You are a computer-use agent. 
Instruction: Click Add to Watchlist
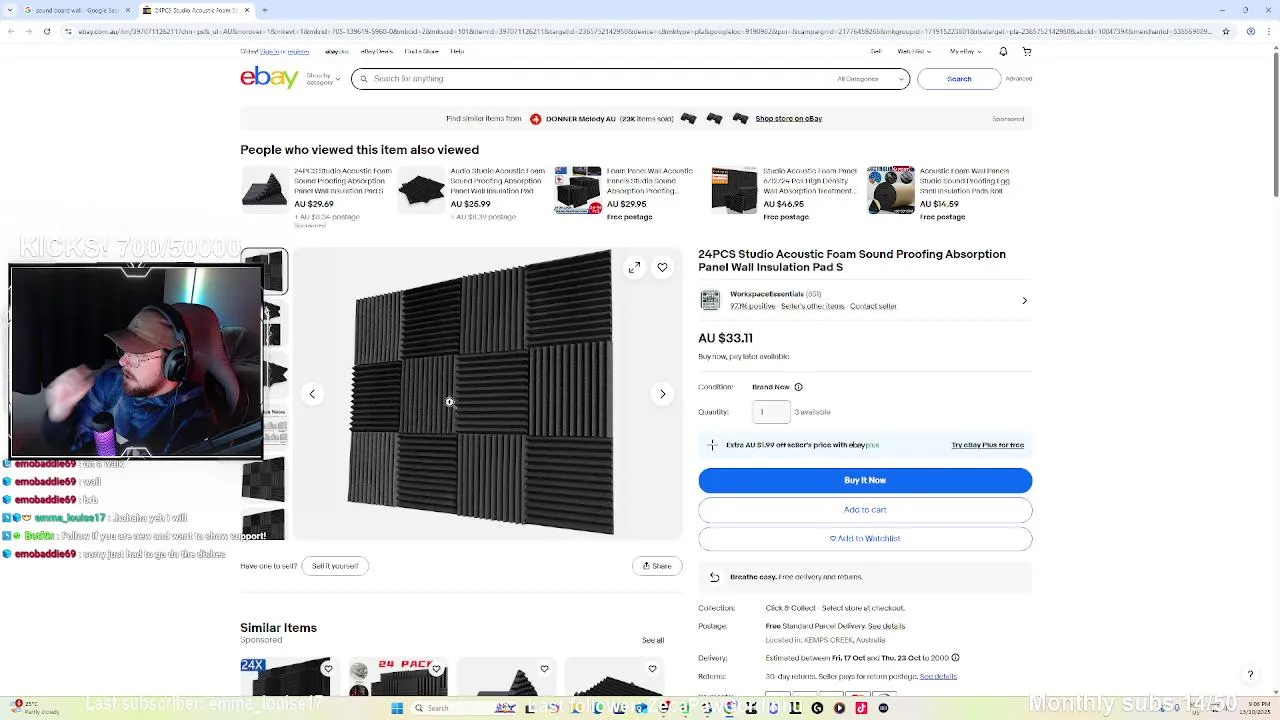click(865, 538)
